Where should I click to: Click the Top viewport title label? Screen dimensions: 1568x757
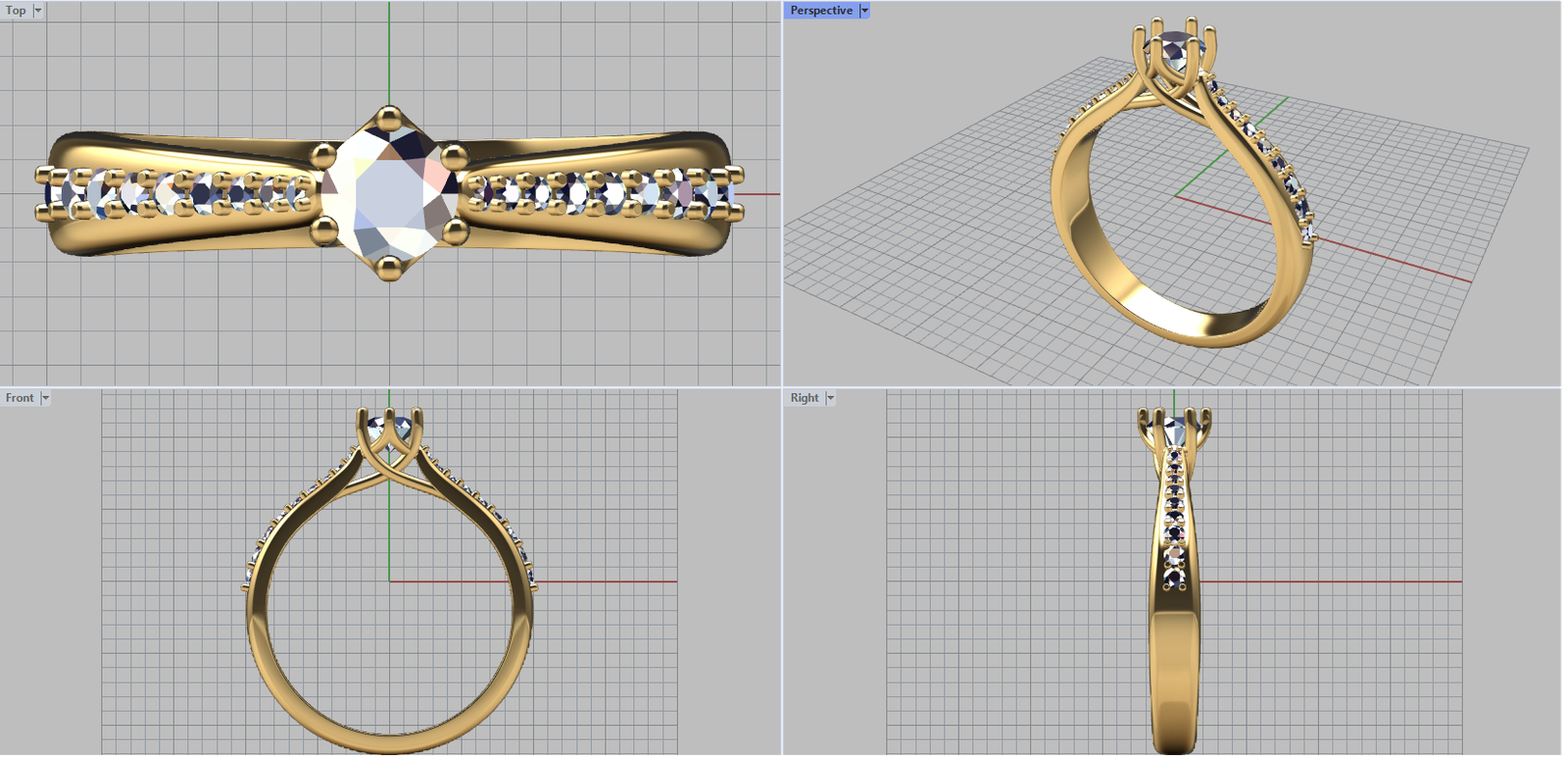(16, 11)
